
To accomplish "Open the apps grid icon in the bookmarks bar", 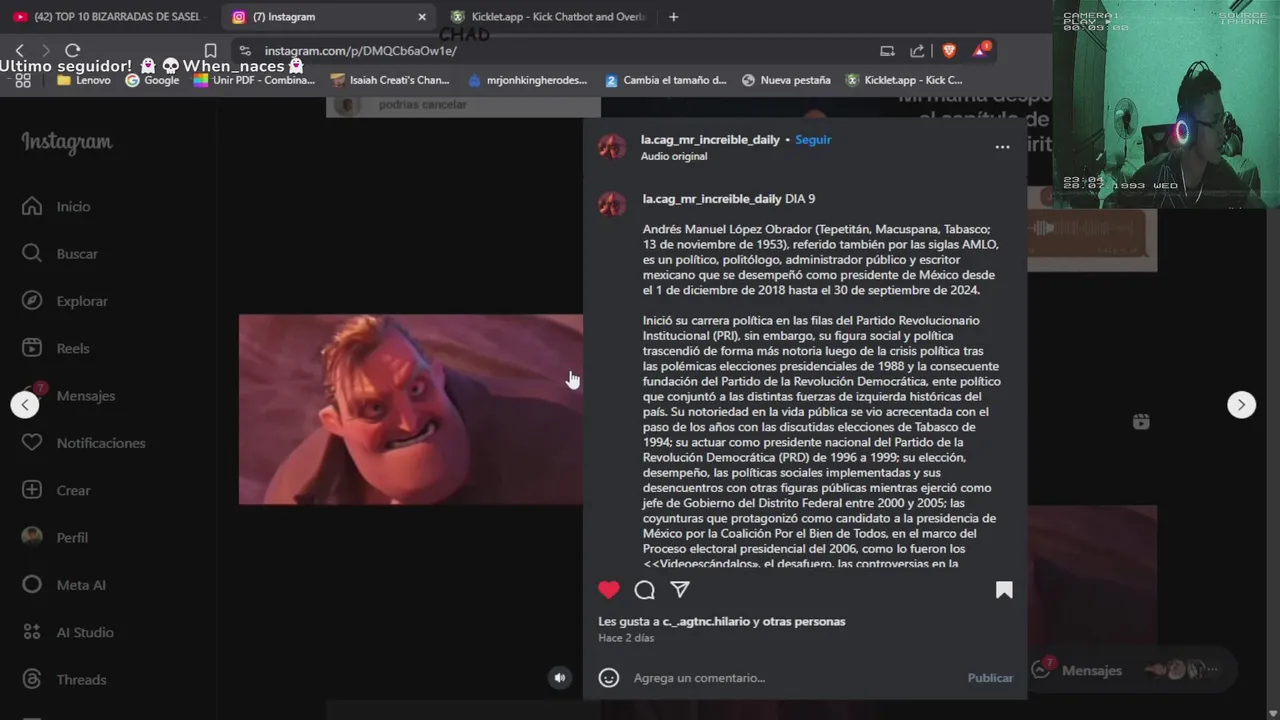I will pos(23,80).
